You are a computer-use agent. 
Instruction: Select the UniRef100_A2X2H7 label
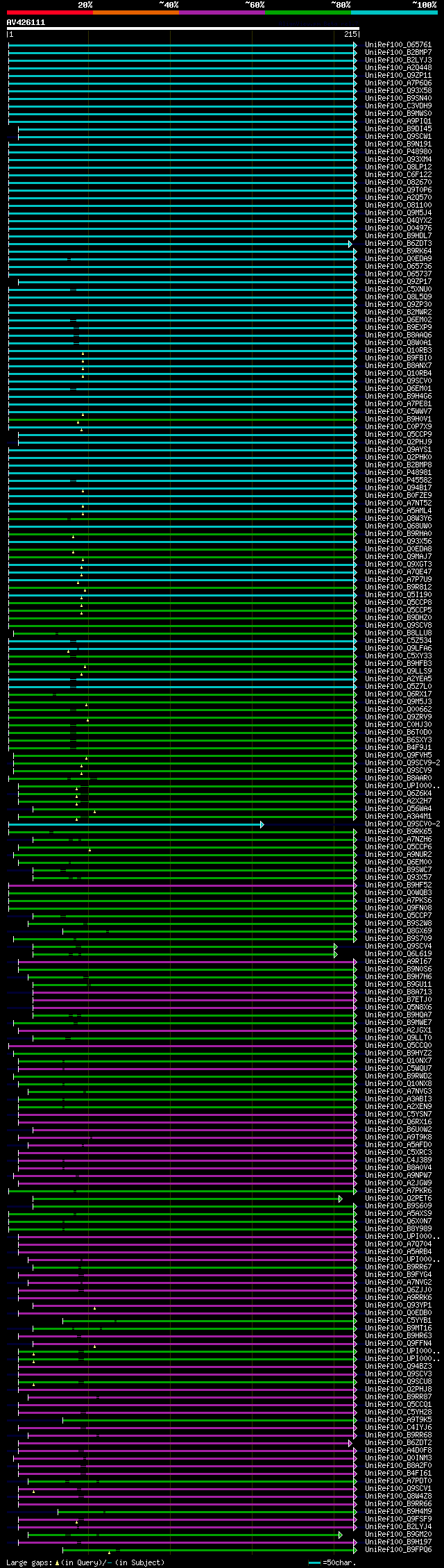pyautogui.click(x=398, y=801)
